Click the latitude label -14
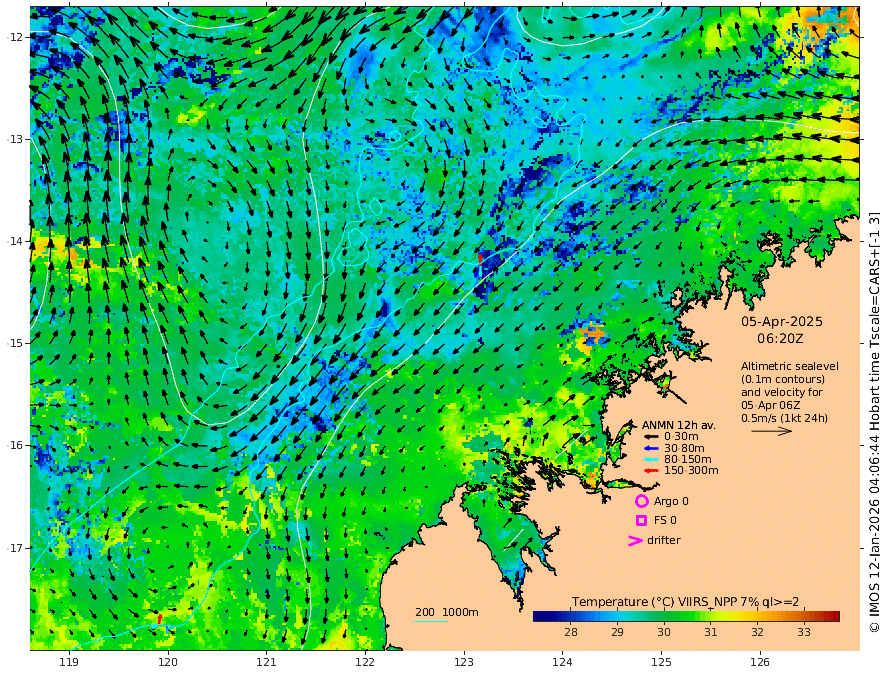This screenshot has height=680, width=880. point(15,241)
